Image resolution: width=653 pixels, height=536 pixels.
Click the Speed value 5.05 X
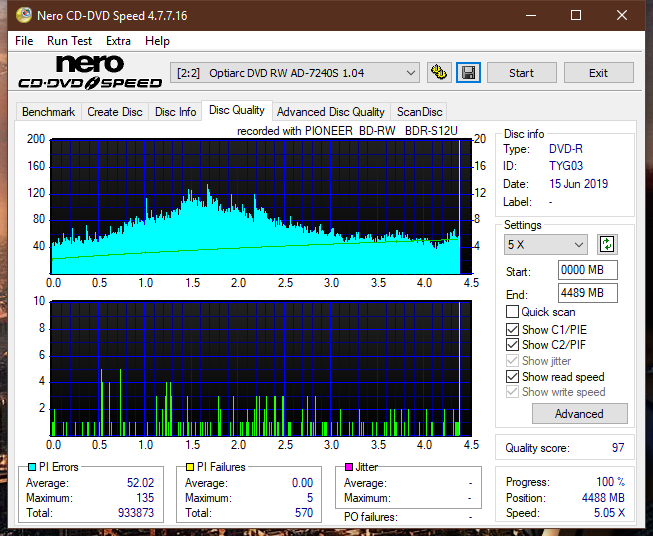[609, 513]
